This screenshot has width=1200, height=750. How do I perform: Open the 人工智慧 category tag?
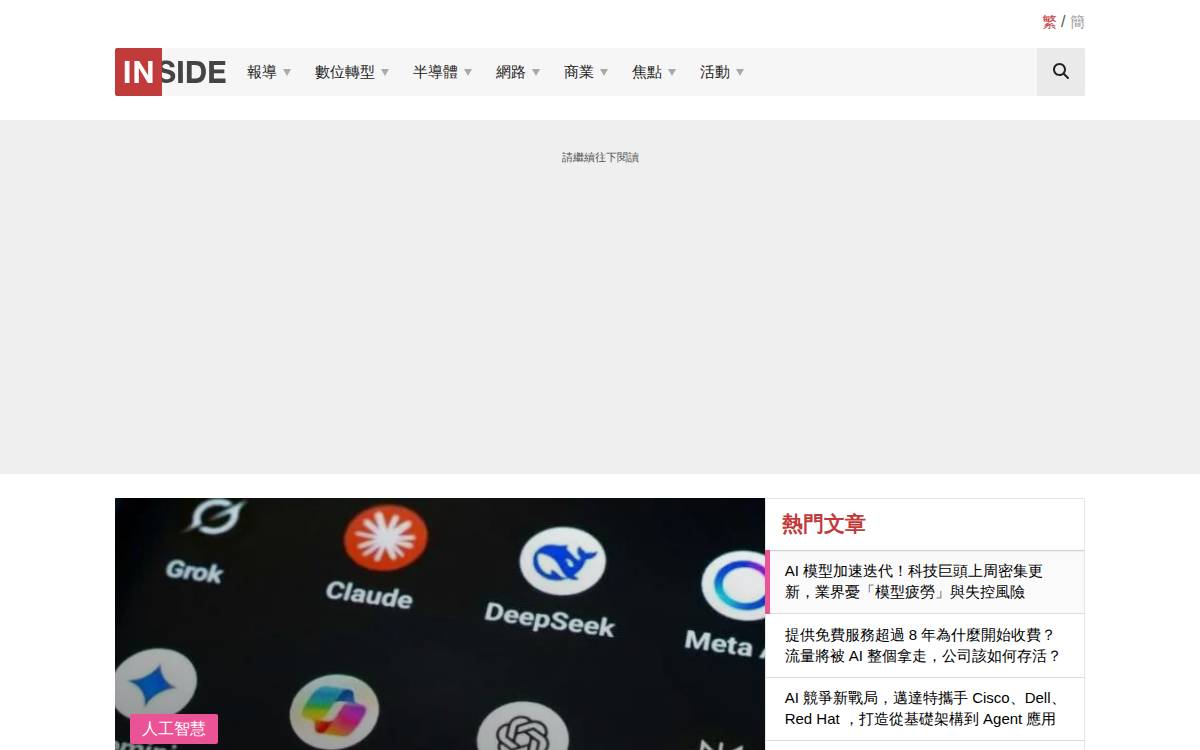[174, 729]
